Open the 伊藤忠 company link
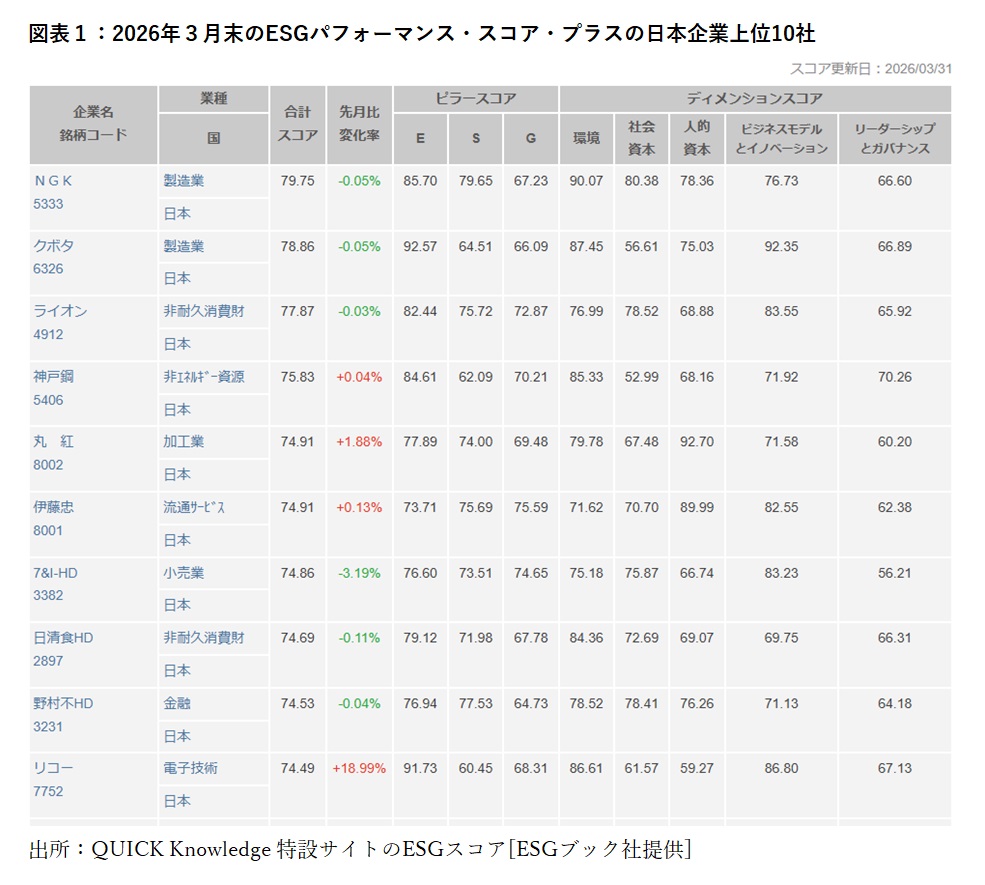The height and width of the screenshot is (885, 985). (x=55, y=508)
